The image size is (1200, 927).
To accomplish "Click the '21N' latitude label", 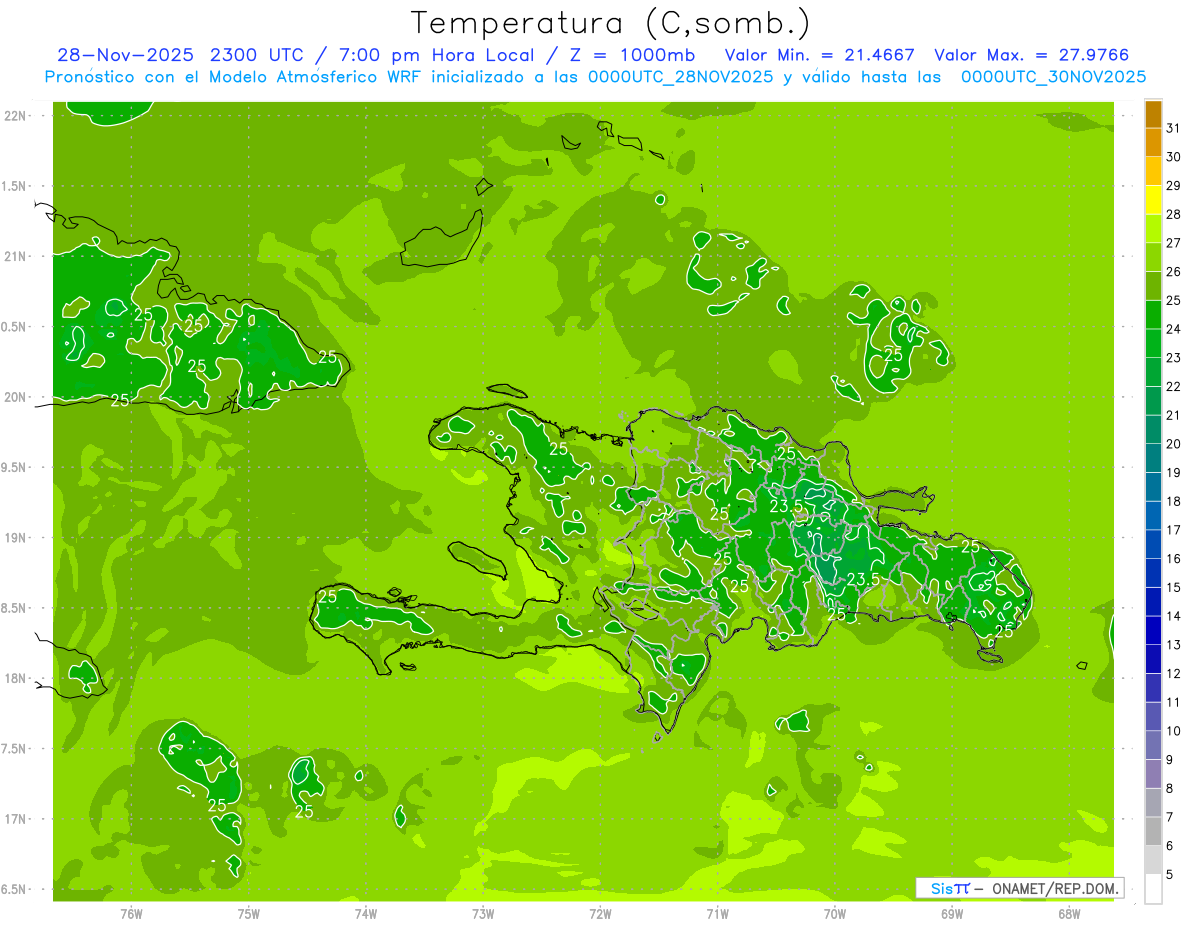I will pyautogui.click(x=15, y=256).
